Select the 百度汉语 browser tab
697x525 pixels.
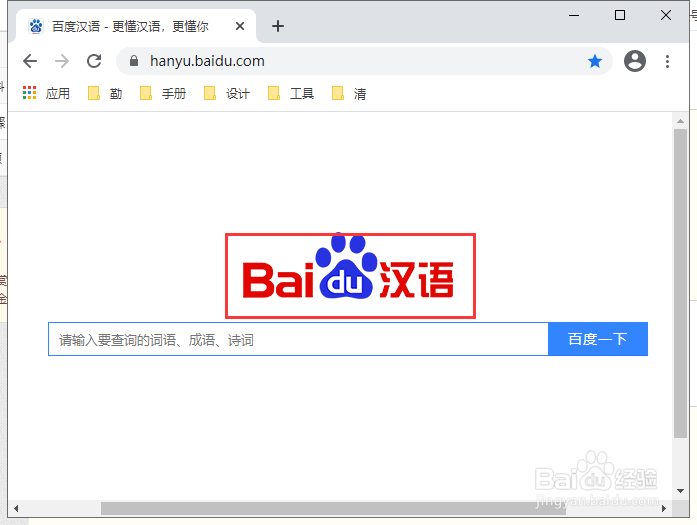point(136,26)
